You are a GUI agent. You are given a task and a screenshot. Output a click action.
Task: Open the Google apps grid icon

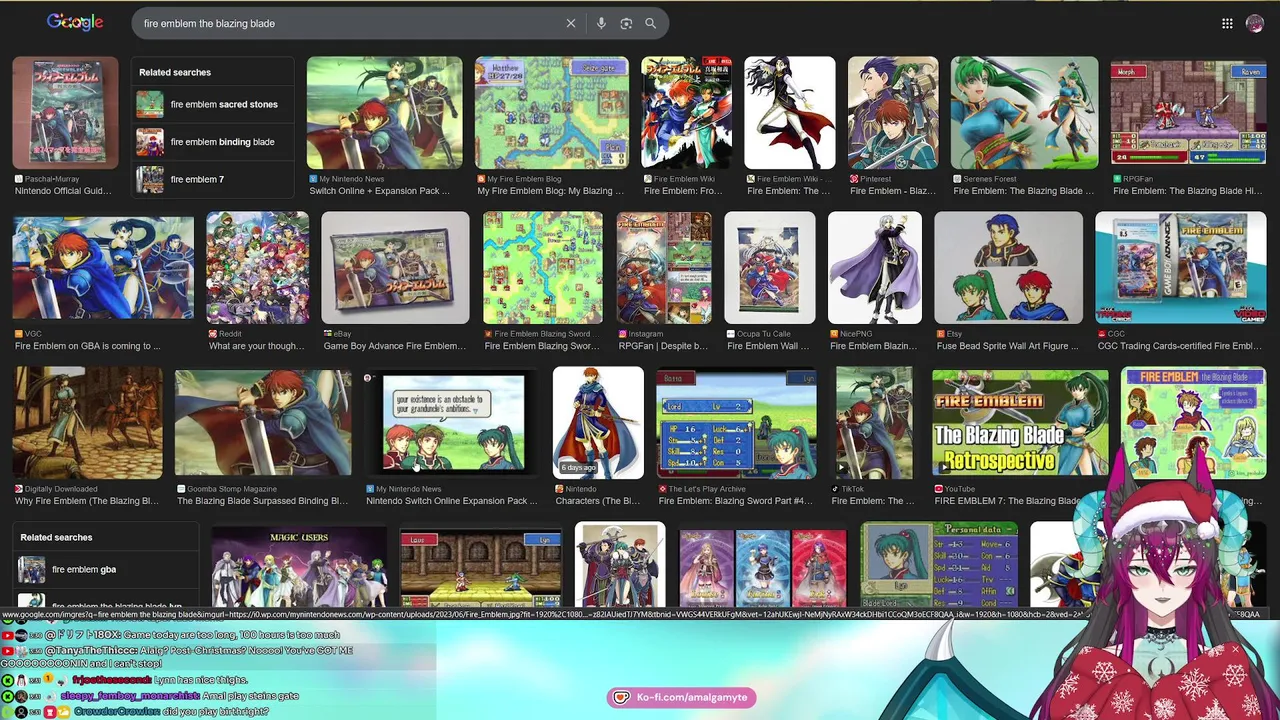click(x=1227, y=23)
